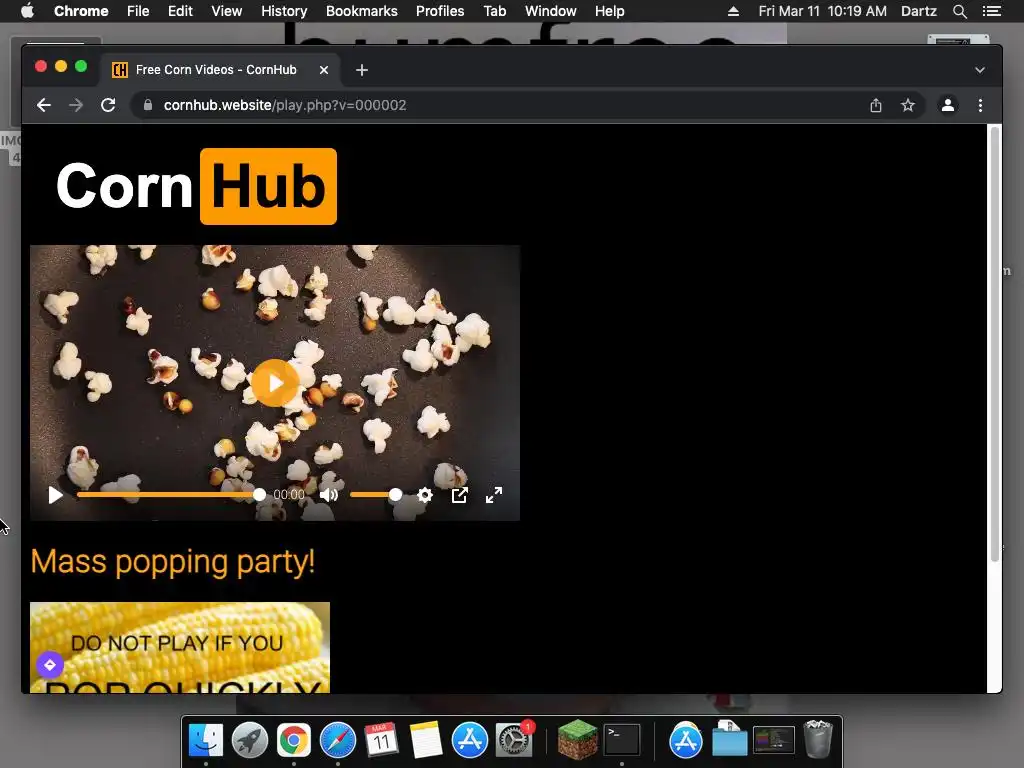This screenshot has width=1024, height=768.
Task: Open the Profiles menu
Action: tap(440, 11)
